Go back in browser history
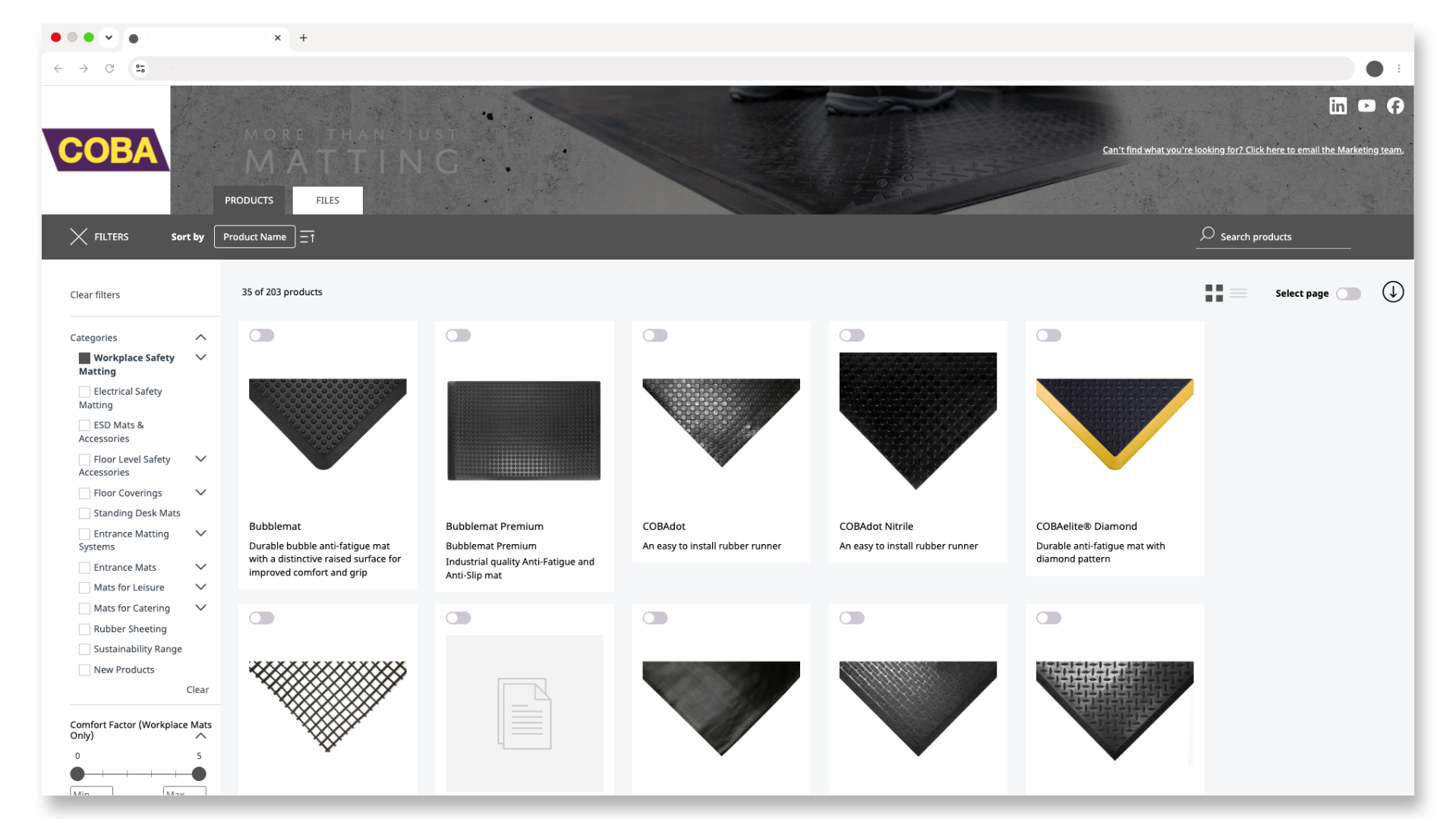This screenshot has height=819, width=1456. (58, 68)
